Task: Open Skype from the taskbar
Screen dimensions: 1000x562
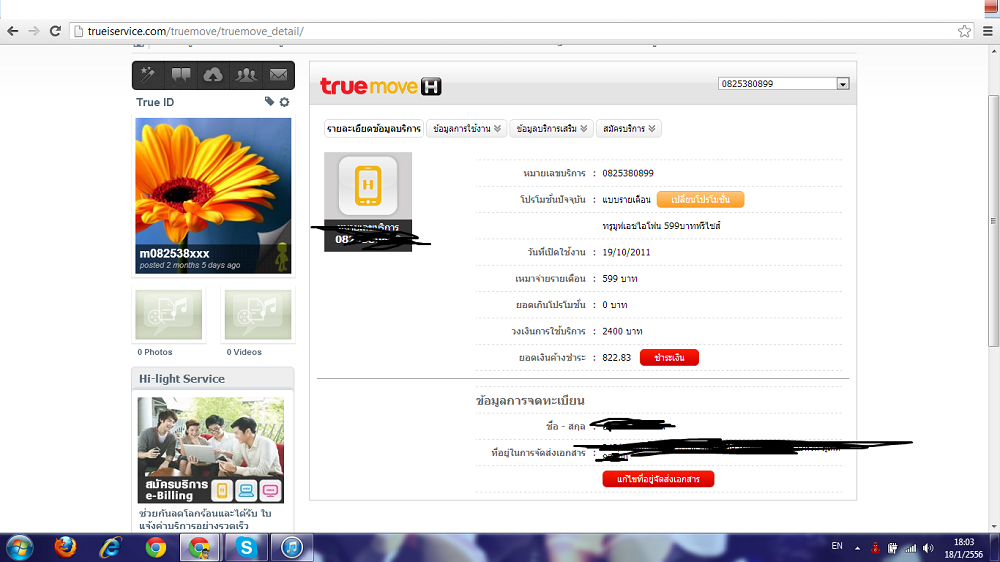Action: (x=246, y=547)
